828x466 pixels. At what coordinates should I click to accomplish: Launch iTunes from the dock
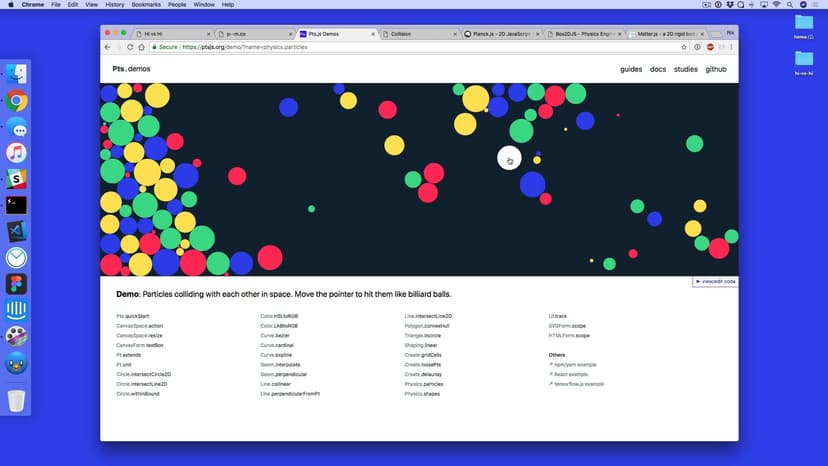point(16,153)
